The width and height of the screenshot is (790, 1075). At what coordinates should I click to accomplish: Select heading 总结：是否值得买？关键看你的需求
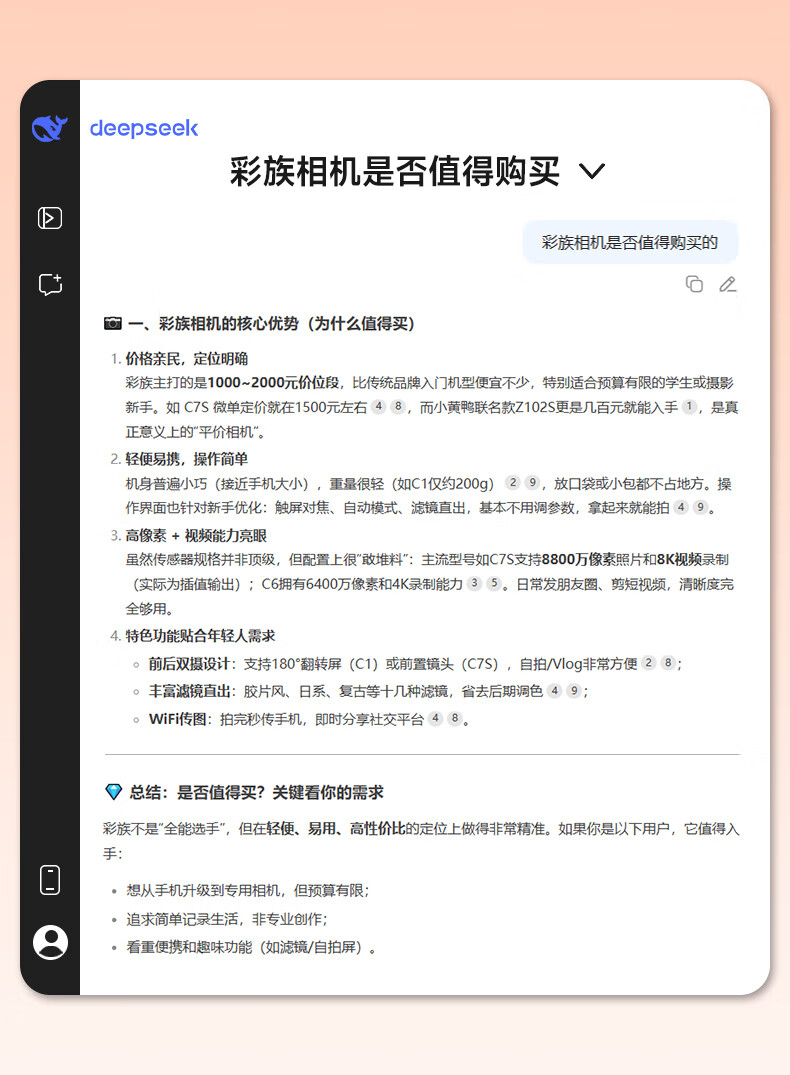click(x=256, y=793)
